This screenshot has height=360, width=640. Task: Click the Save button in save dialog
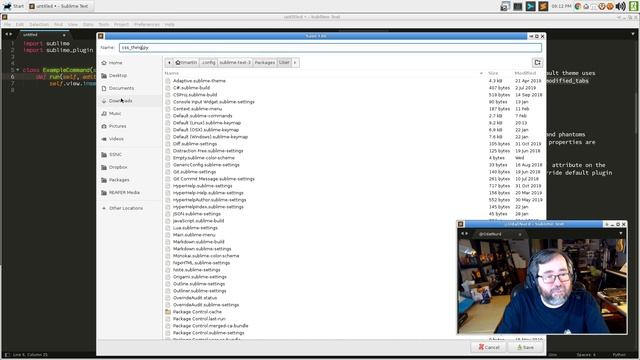click(x=525, y=347)
